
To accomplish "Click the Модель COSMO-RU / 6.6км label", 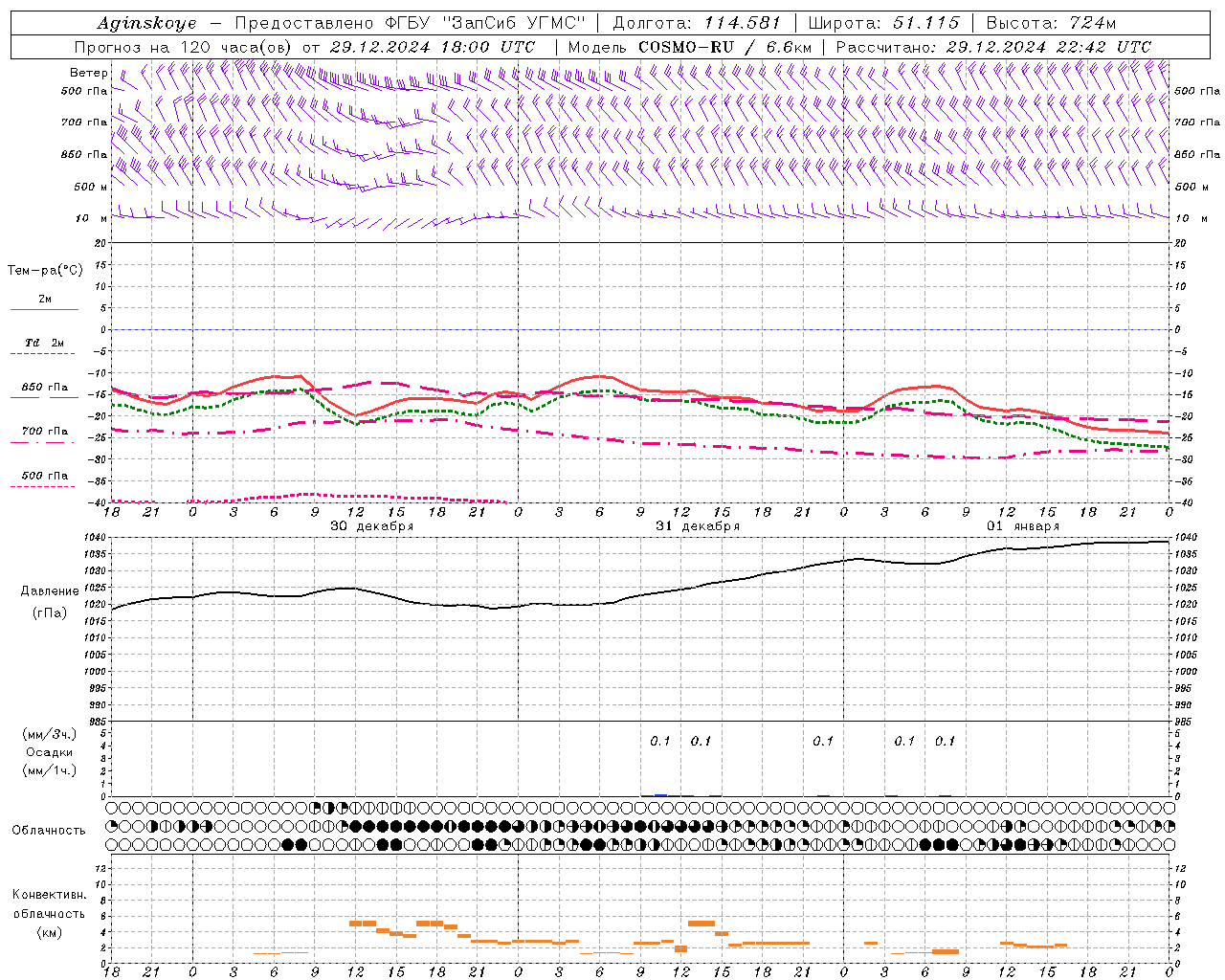I will (x=690, y=47).
